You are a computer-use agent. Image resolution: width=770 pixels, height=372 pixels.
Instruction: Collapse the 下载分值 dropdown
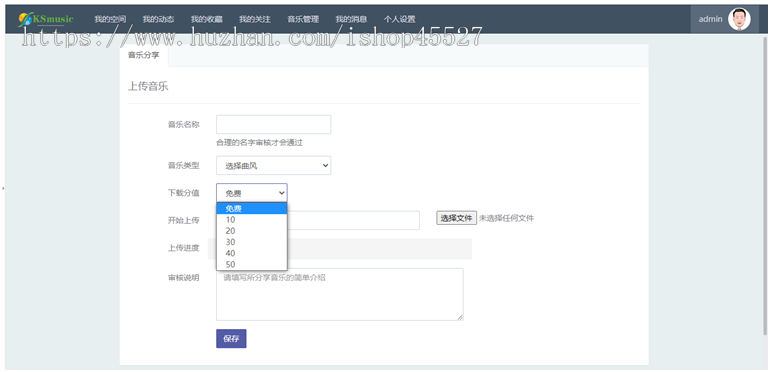252,193
